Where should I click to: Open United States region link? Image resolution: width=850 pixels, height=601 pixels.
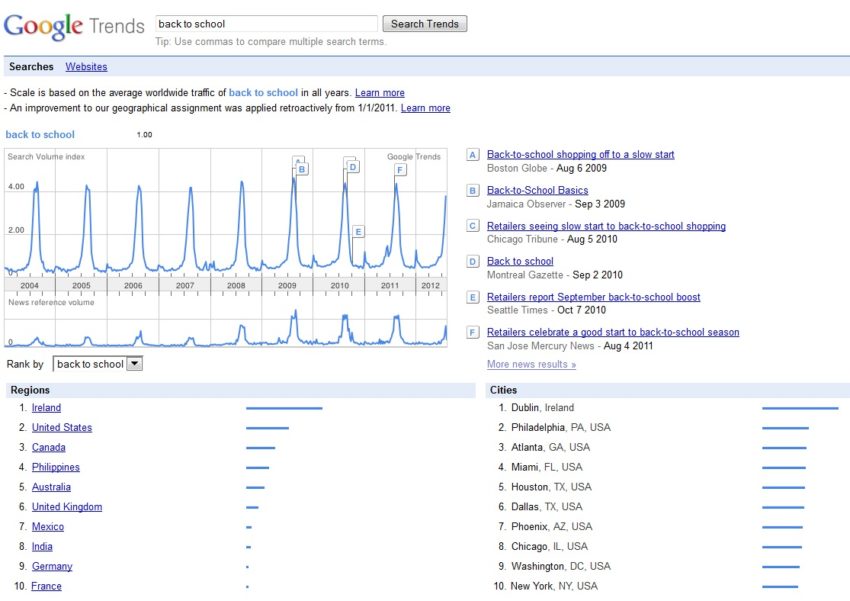[62, 428]
